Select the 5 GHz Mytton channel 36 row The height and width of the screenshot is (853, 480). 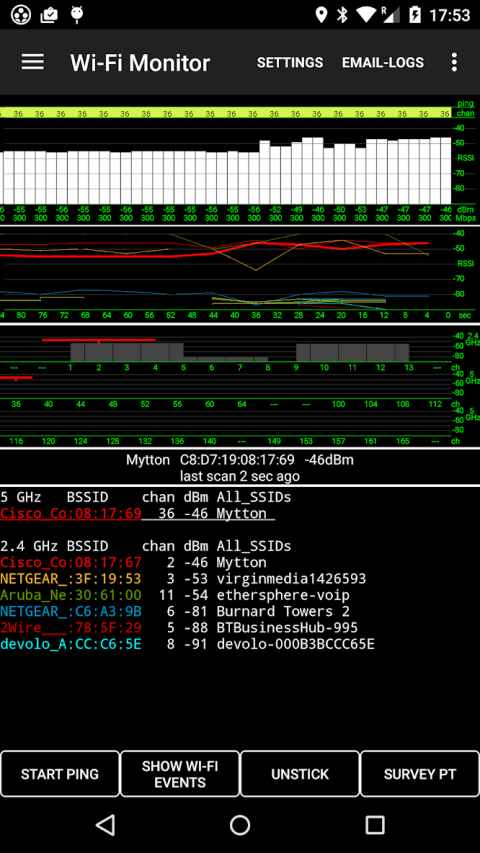pyautogui.click(x=137, y=513)
